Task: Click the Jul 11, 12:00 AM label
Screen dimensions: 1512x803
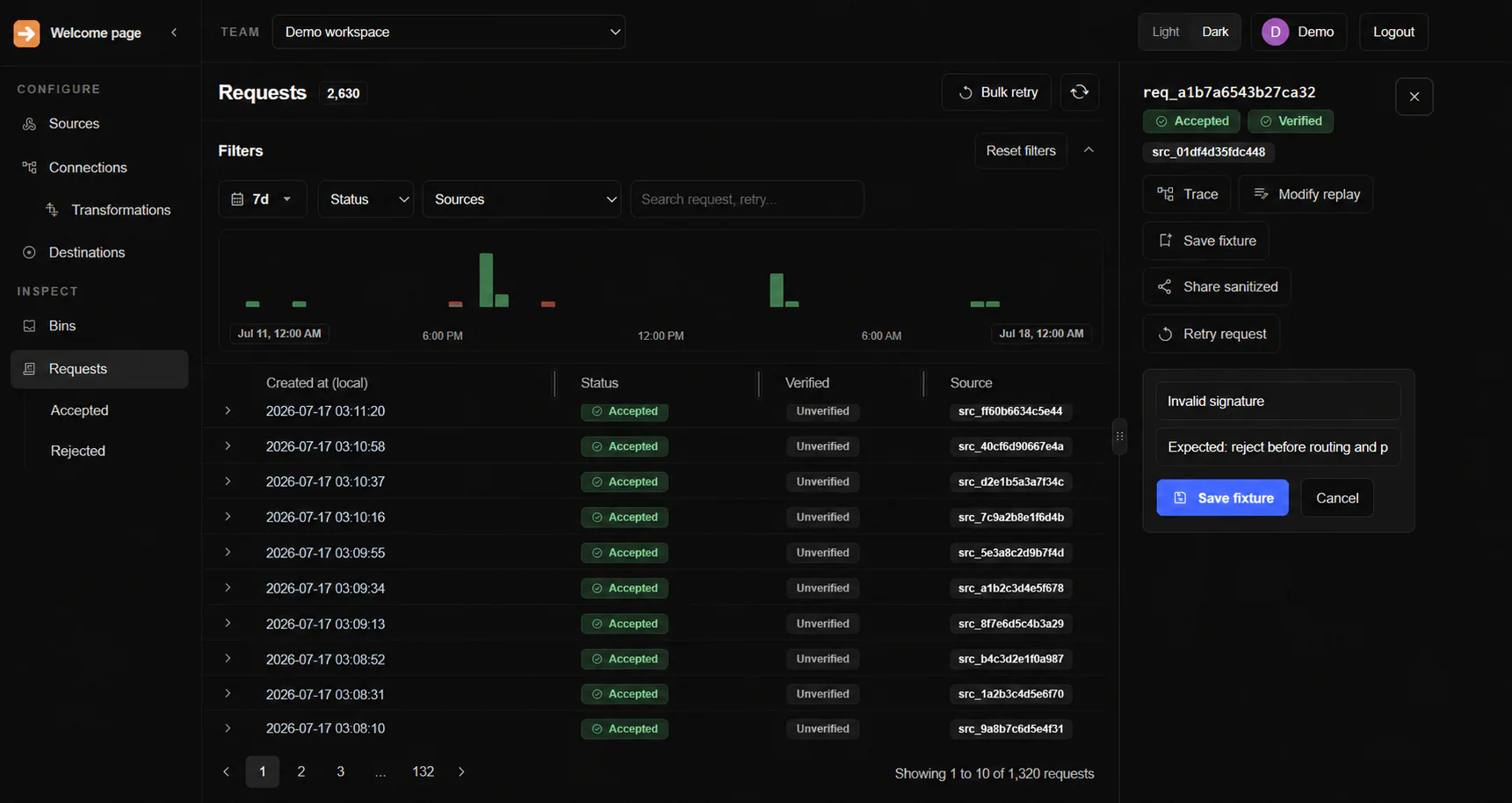Action: click(x=279, y=334)
